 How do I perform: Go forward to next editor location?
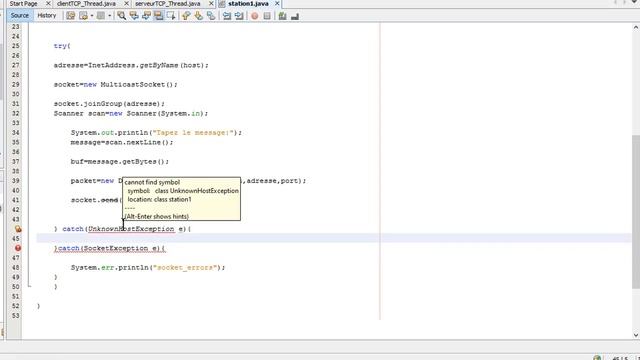[x=100, y=16]
